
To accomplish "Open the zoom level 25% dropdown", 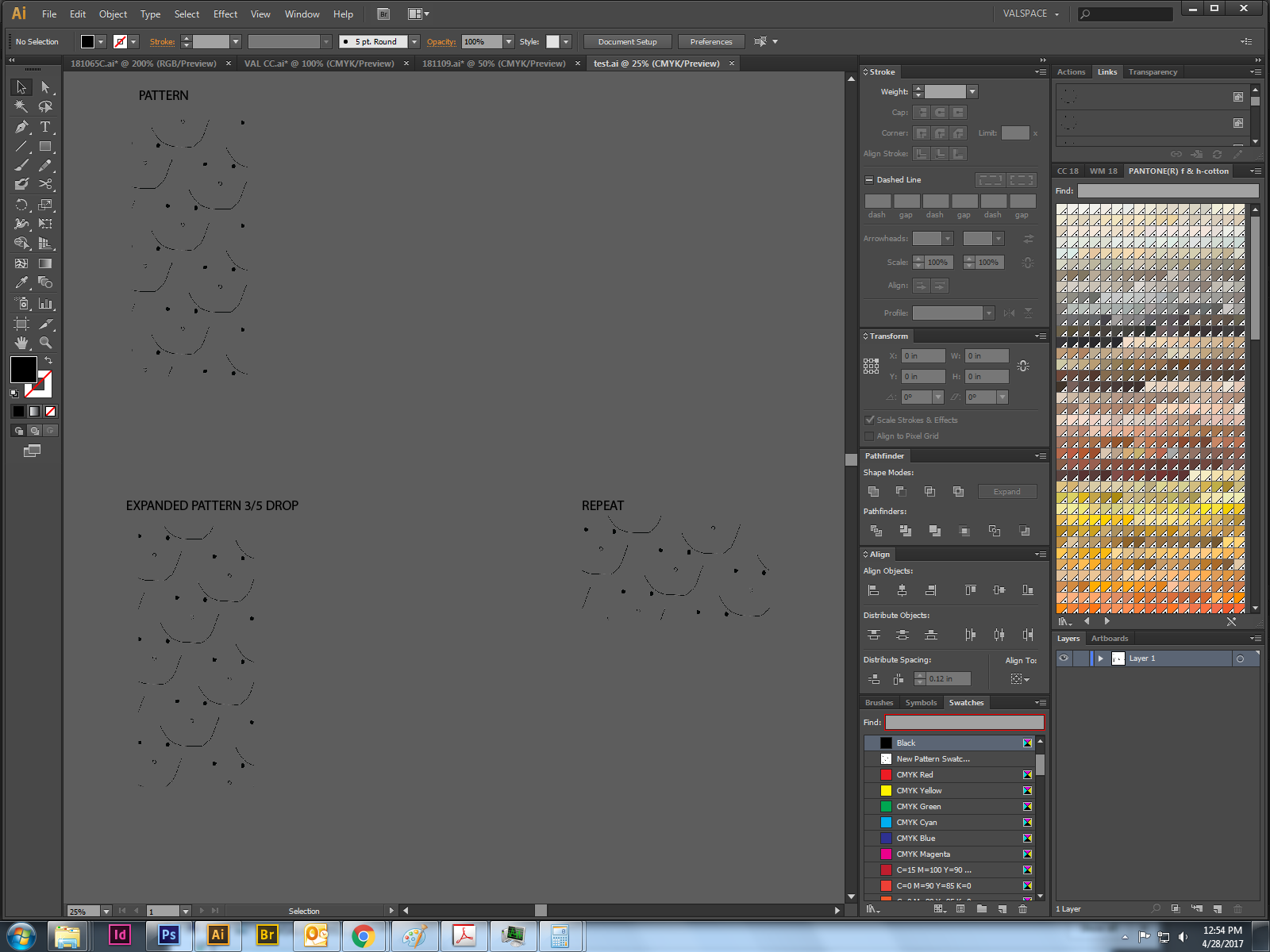I will [x=106, y=912].
